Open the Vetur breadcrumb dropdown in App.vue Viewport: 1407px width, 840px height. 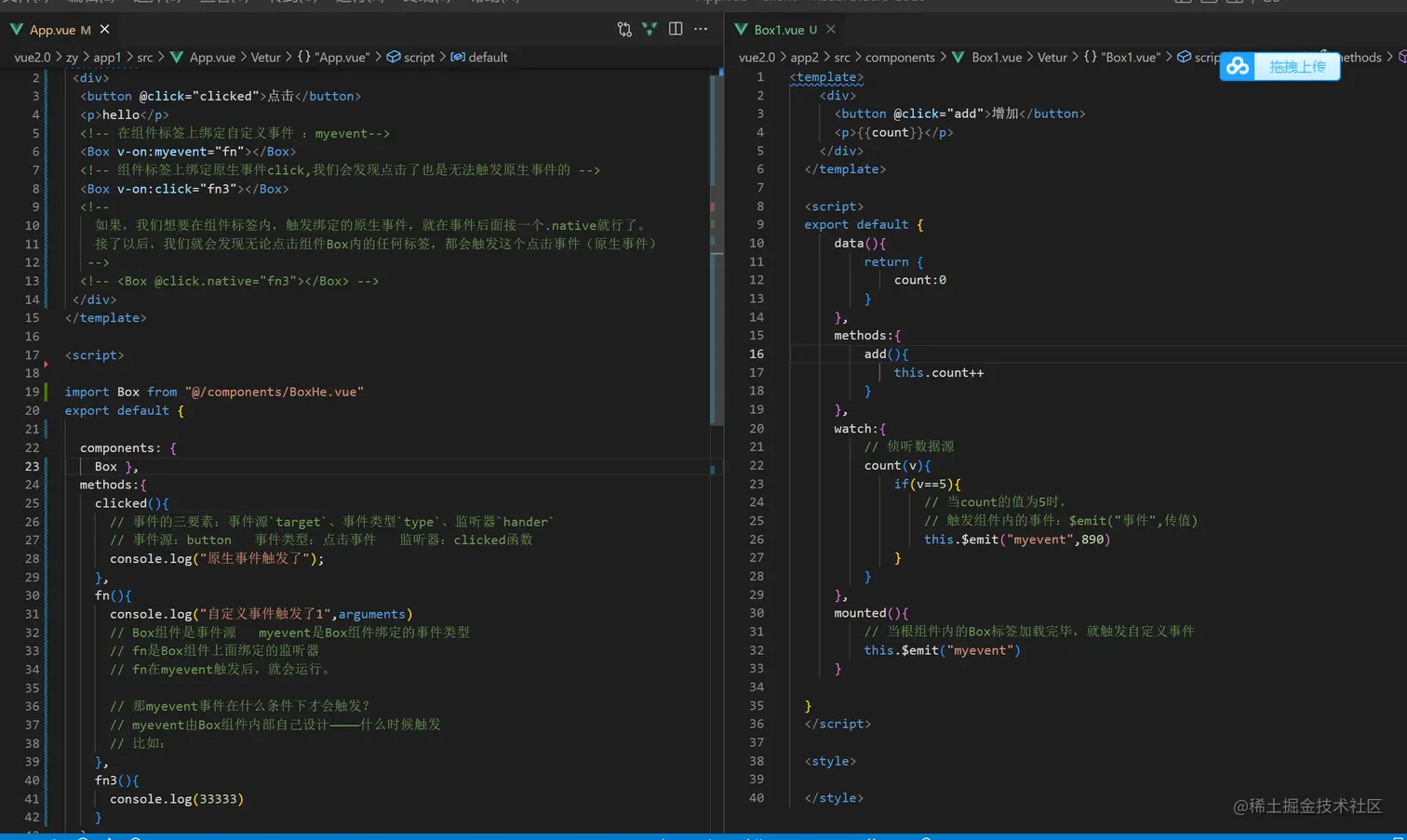(x=265, y=58)
